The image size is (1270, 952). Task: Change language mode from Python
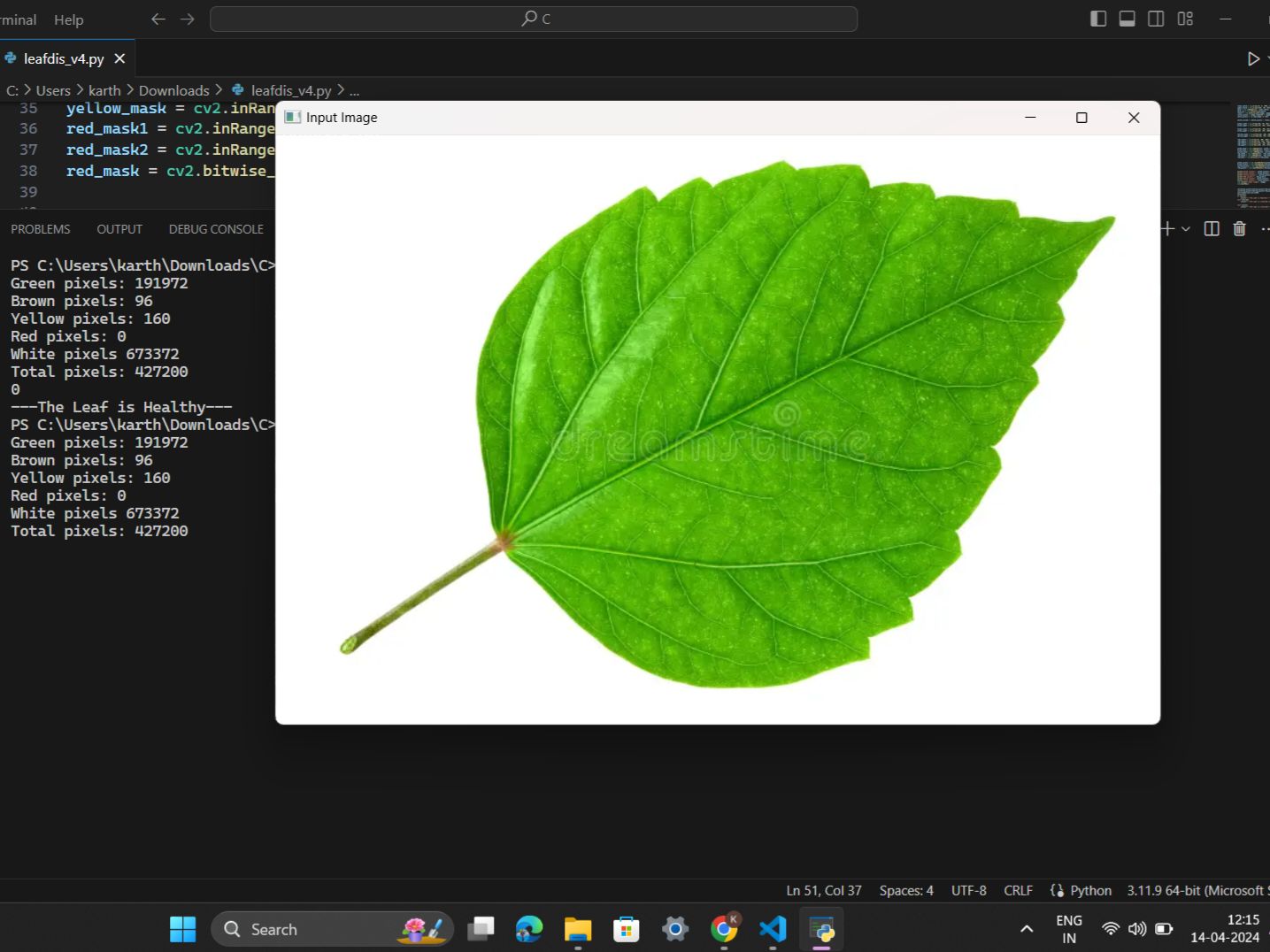click(x=1089, y=890)
